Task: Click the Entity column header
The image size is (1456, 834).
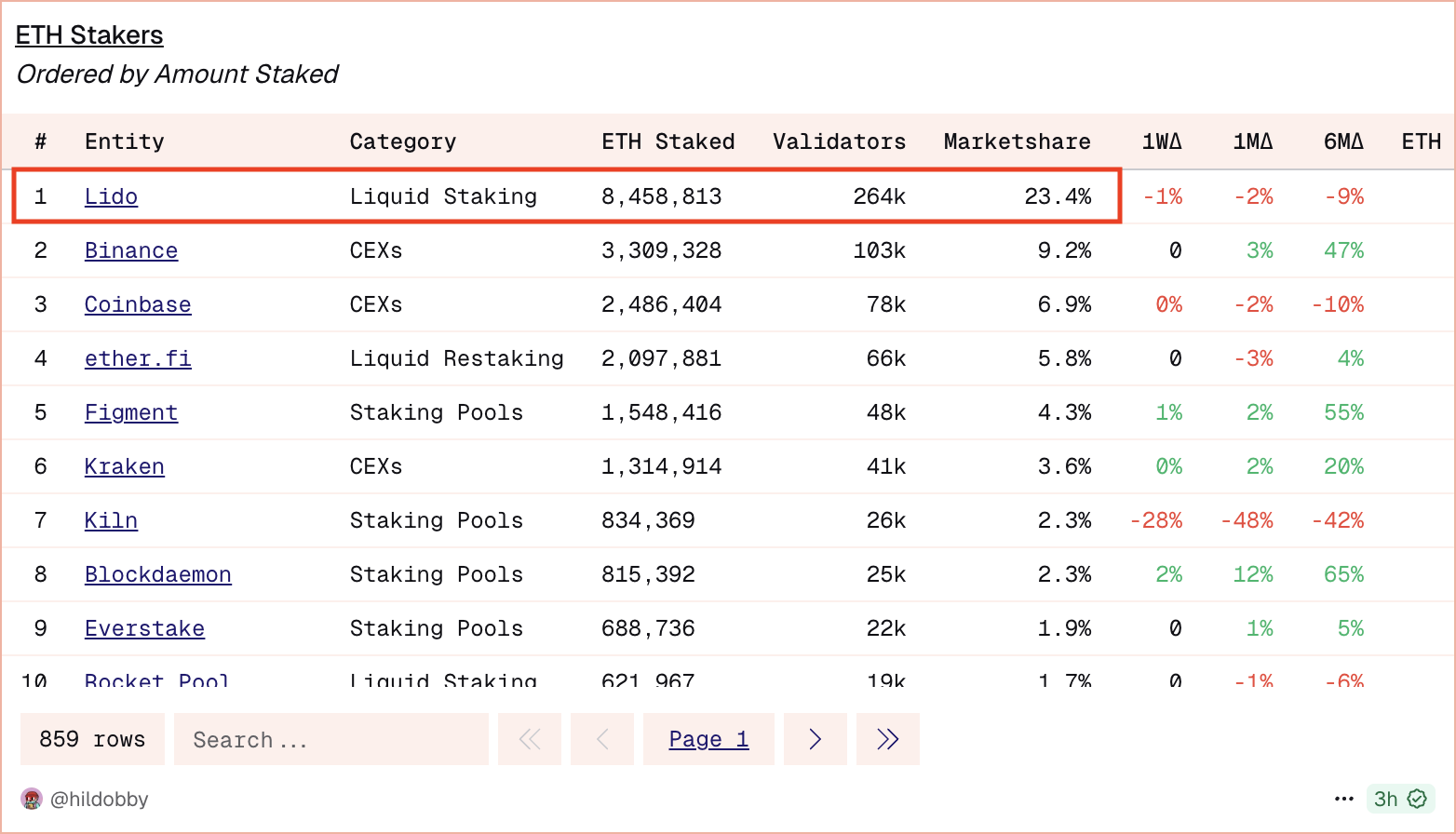Action: [124, 141]
